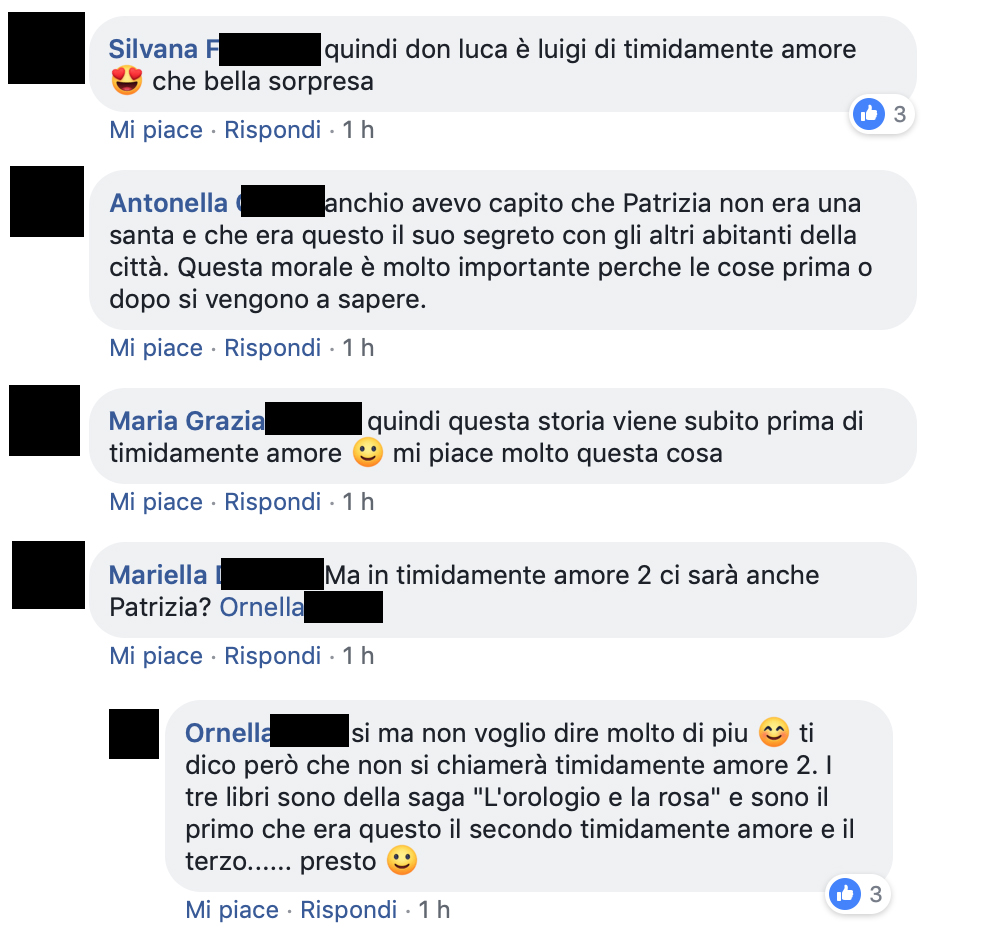
Task: Like Mariella's comment about timidamente amore 2
Action: click(156, 655)
